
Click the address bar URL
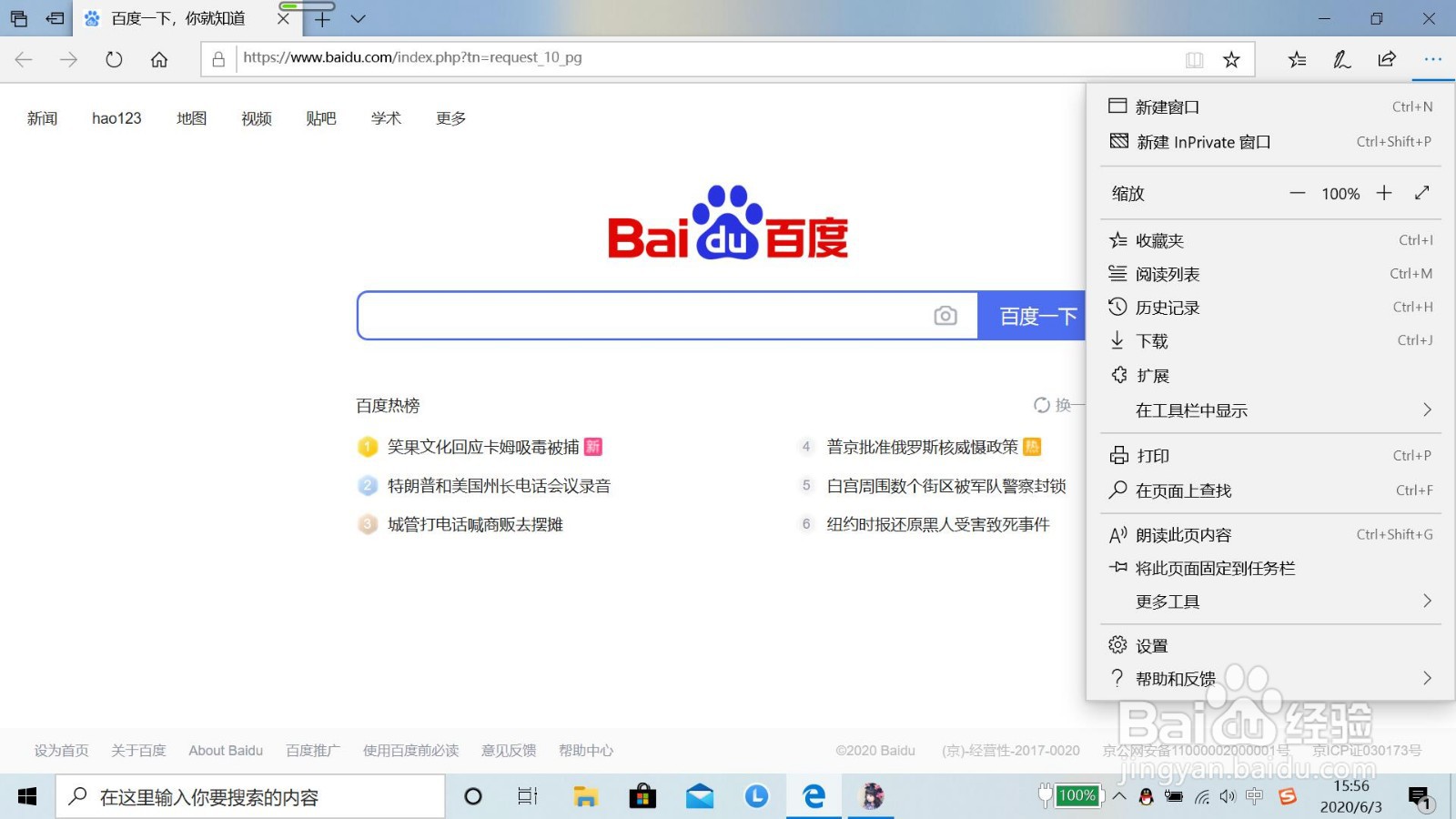coord(412,57)
